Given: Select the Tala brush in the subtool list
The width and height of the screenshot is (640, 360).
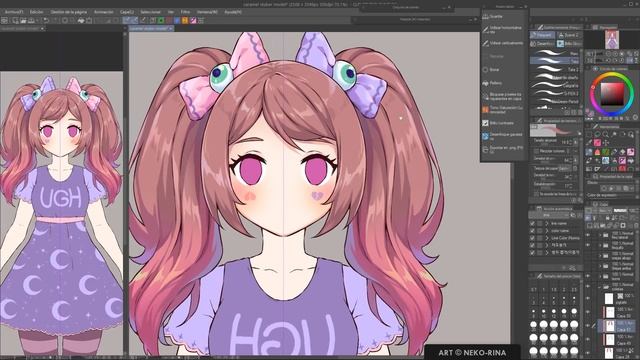Looking at the screenshot, I should pos(555,61).
